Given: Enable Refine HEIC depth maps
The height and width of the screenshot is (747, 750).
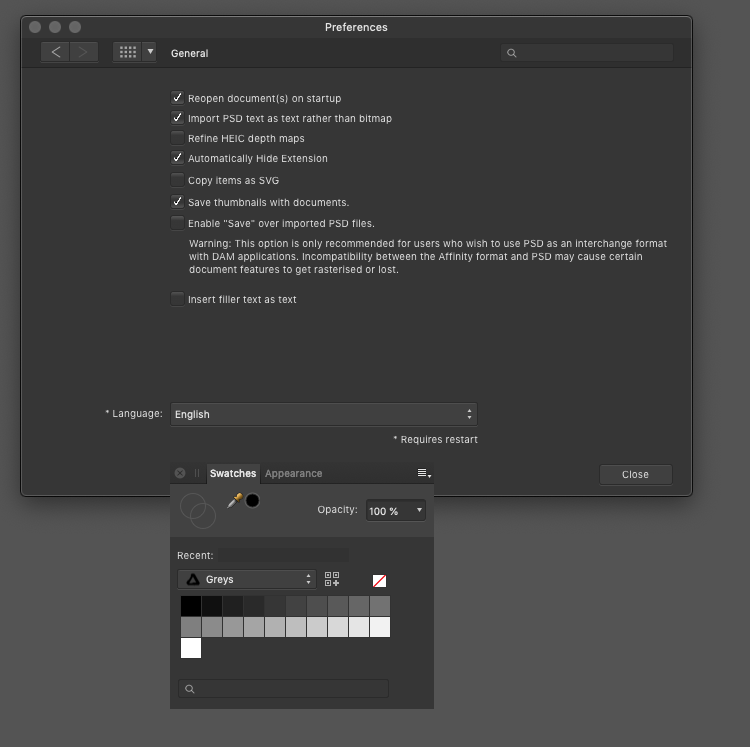Looking at the screenshot, I should tap(177, 138).
